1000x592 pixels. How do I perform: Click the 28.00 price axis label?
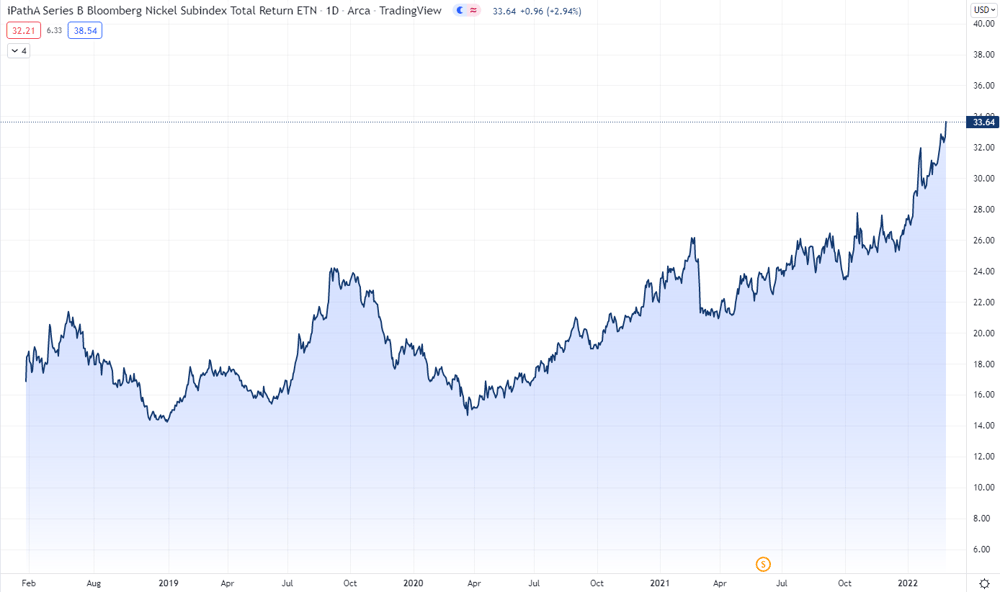coord(983,209)
